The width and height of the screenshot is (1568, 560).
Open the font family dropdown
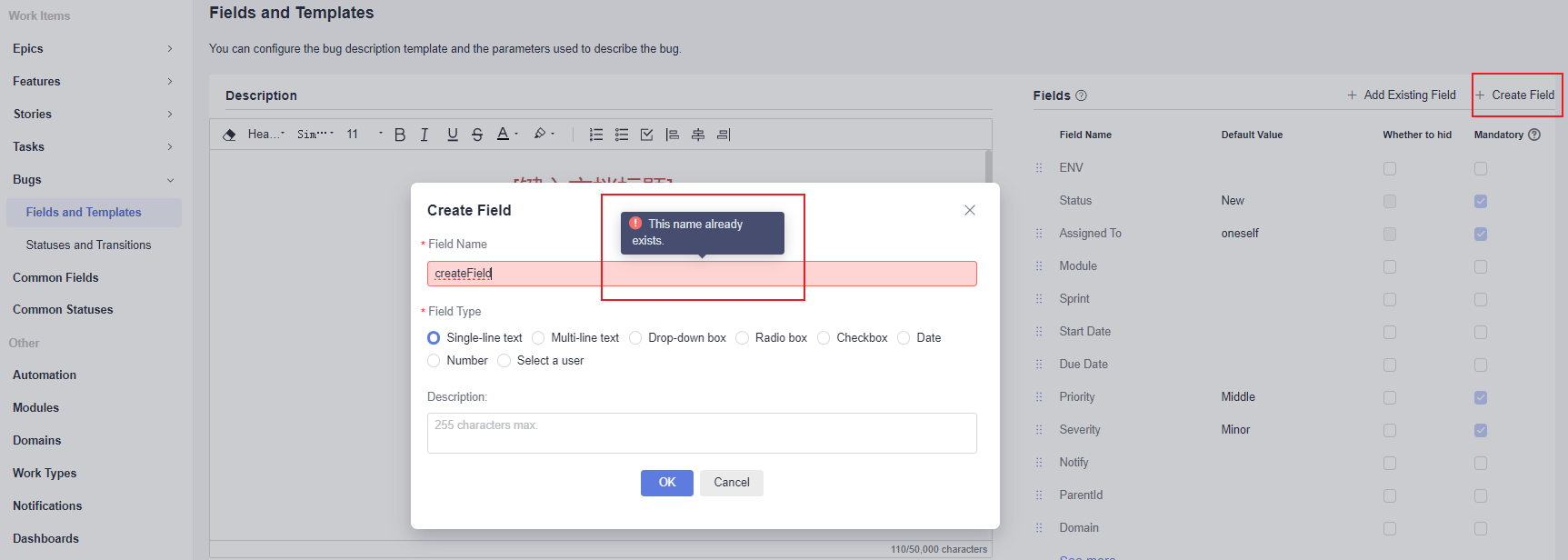coord(315,135)
